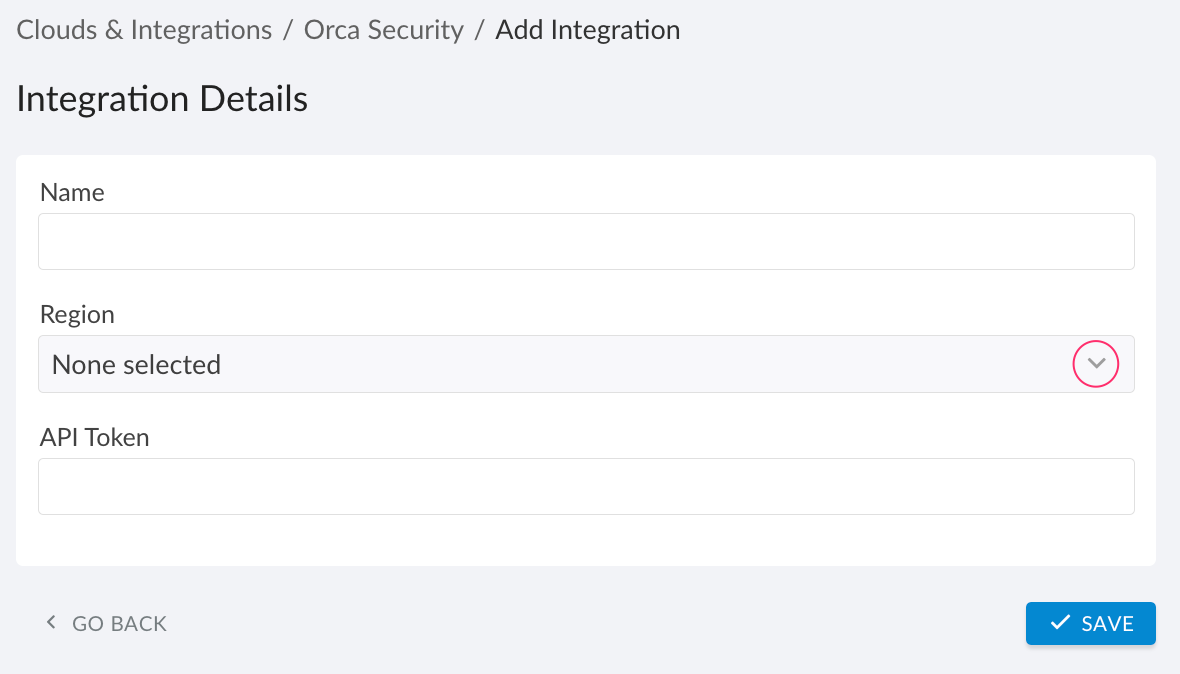Click GO BACK to return
Image resolution: width=1180 pixels, height=674 pixels.
119,622
